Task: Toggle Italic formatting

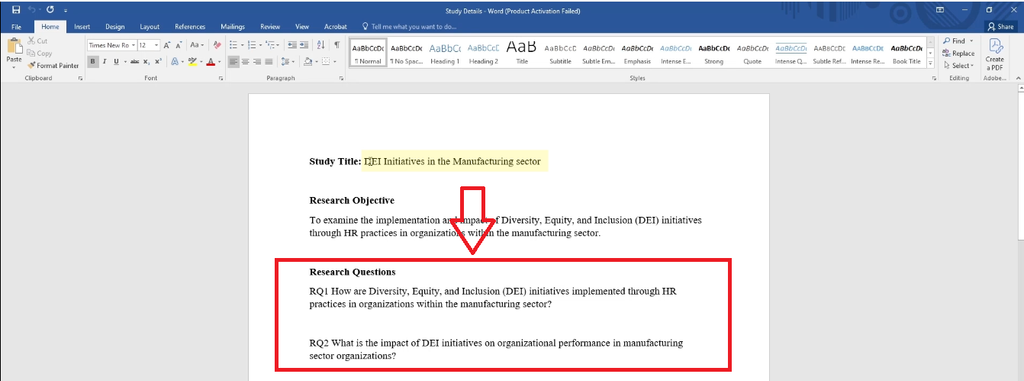Action: coord(104,61)
